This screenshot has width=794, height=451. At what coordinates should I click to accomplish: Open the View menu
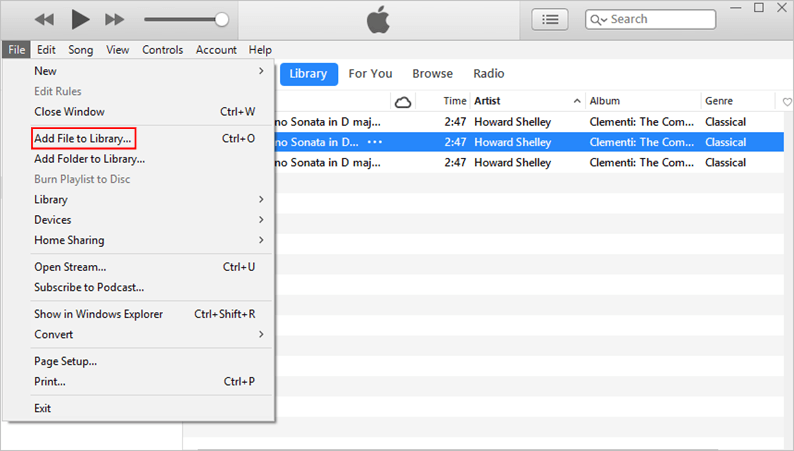tap(117, 50)
